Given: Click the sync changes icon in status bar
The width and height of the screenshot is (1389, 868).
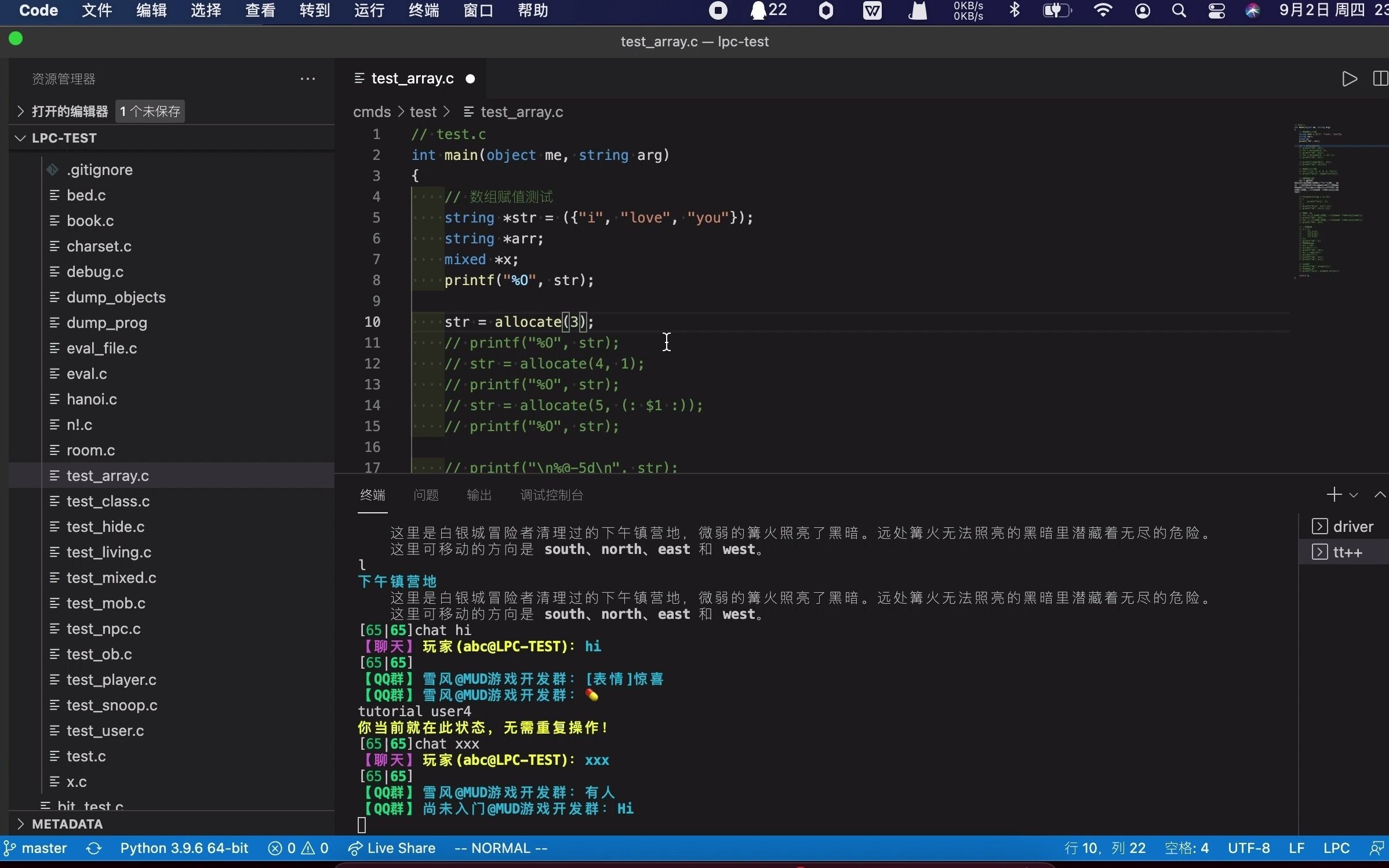Looking at the screenshot, I should (94, 848).
